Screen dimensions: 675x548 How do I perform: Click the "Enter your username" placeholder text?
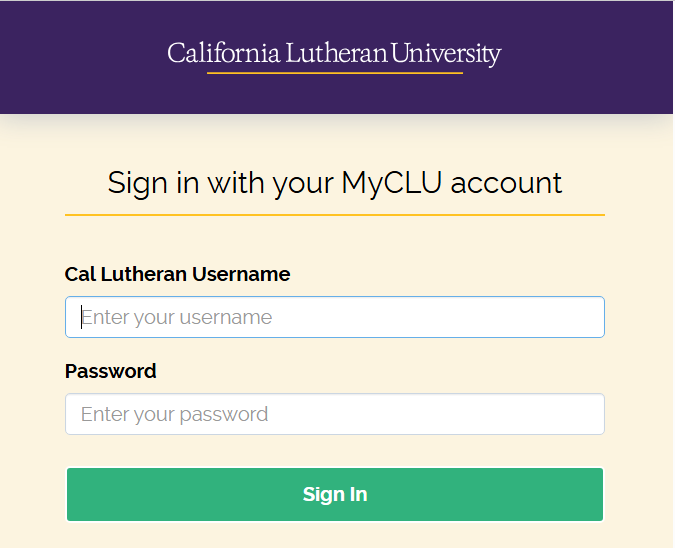[176, 318]
